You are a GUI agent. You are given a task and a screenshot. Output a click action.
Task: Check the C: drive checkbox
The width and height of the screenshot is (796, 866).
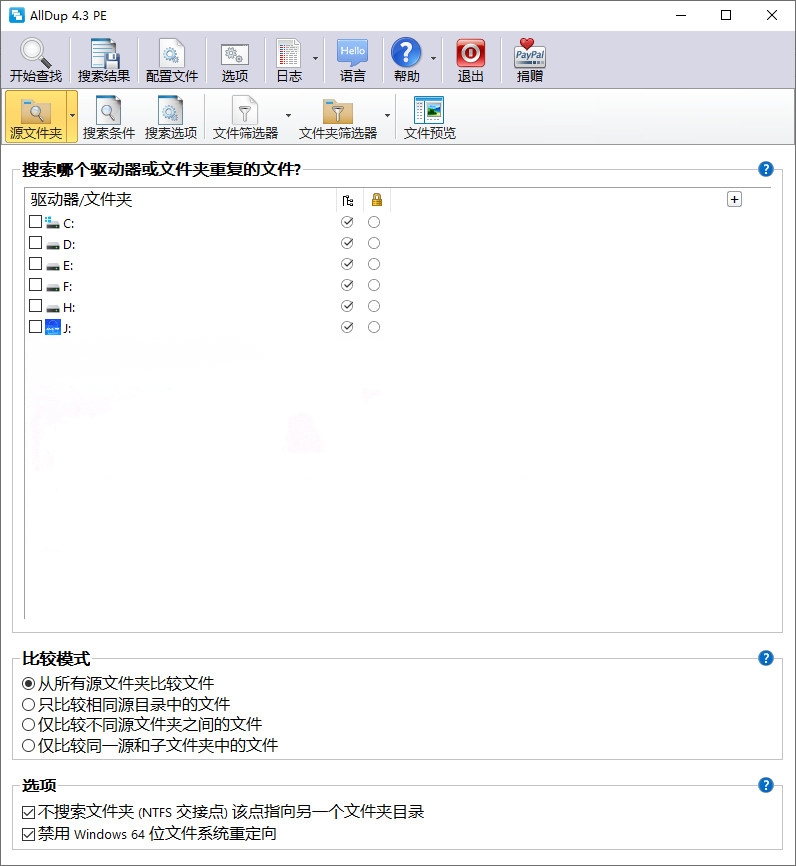(35, 221)
